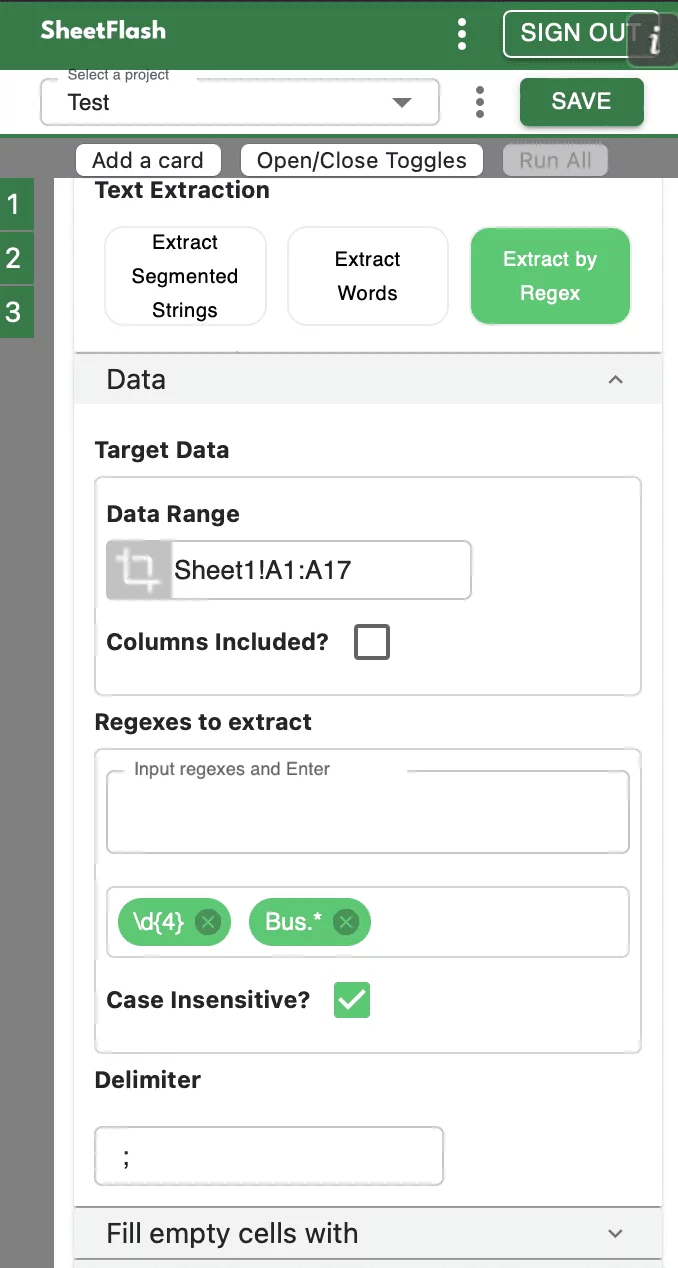Remove the \d{4} regex chip
The image size is (678, 1268).
208,922
